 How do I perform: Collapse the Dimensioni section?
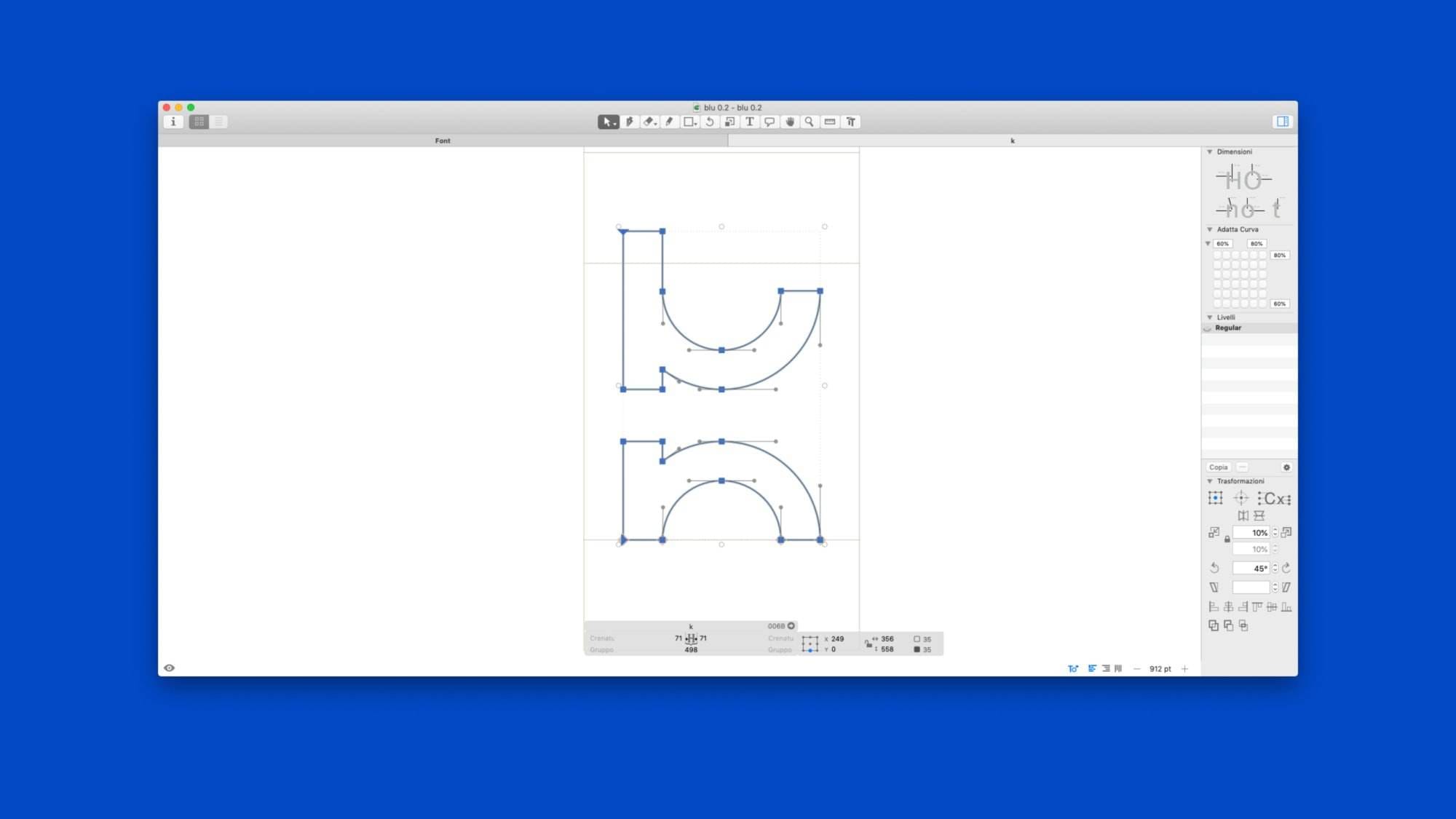[1210, 152]
